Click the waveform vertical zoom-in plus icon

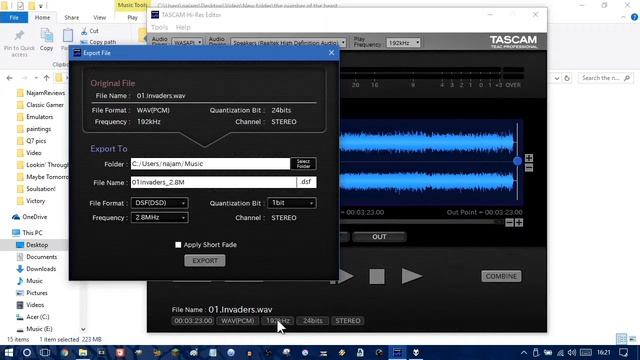pos(529,158)
